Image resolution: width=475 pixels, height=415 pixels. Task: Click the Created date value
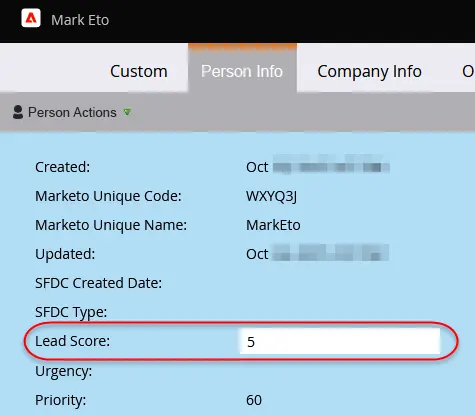click(318, 167)
